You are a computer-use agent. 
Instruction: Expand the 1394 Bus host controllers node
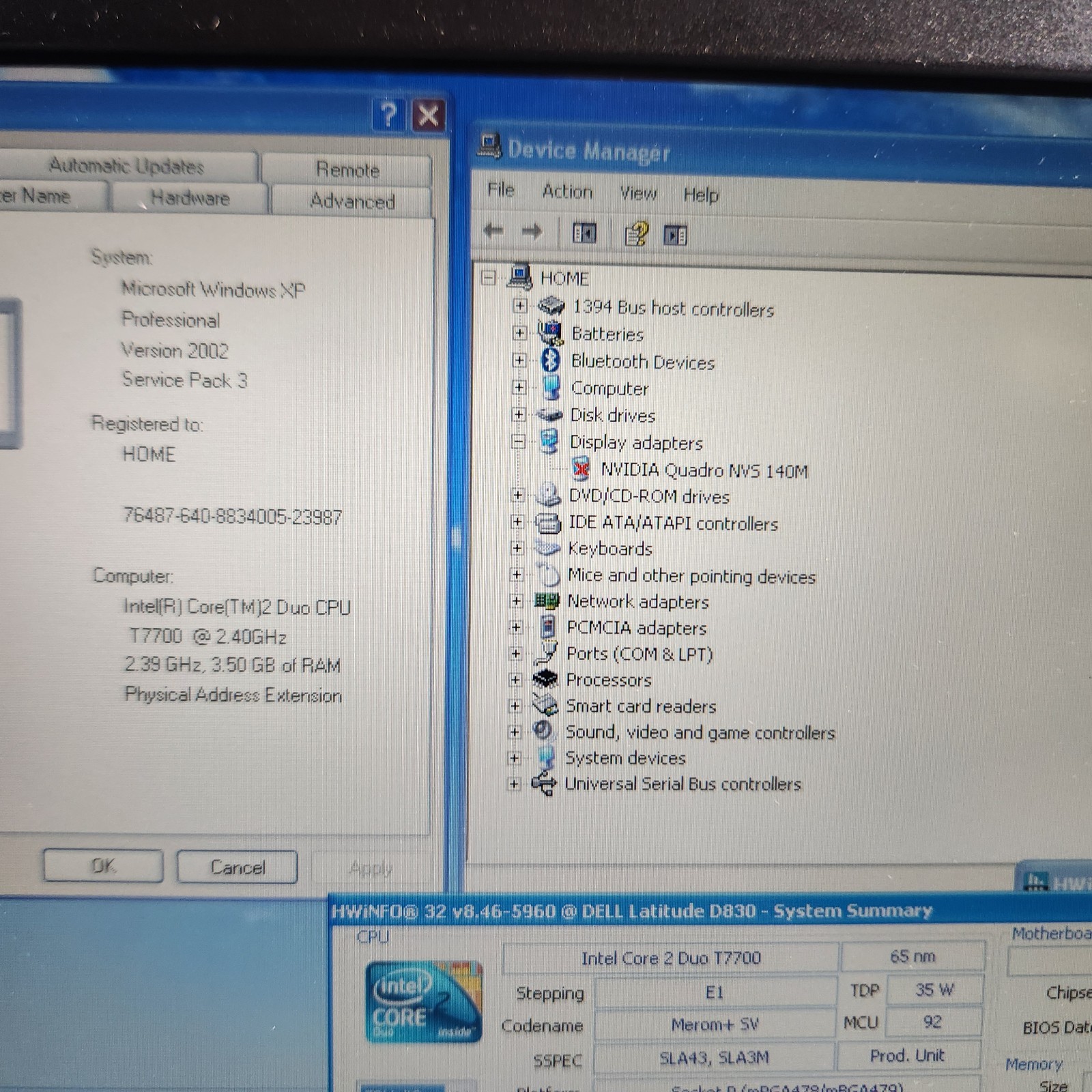pyautogui.click(x=520, y=306)
